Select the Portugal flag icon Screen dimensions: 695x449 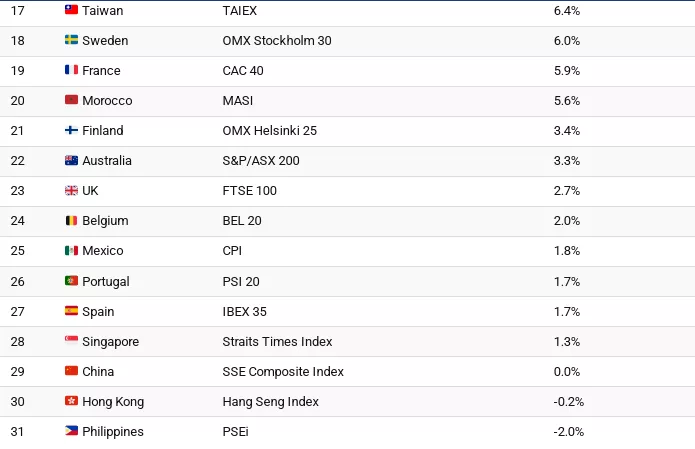[71, 281]
